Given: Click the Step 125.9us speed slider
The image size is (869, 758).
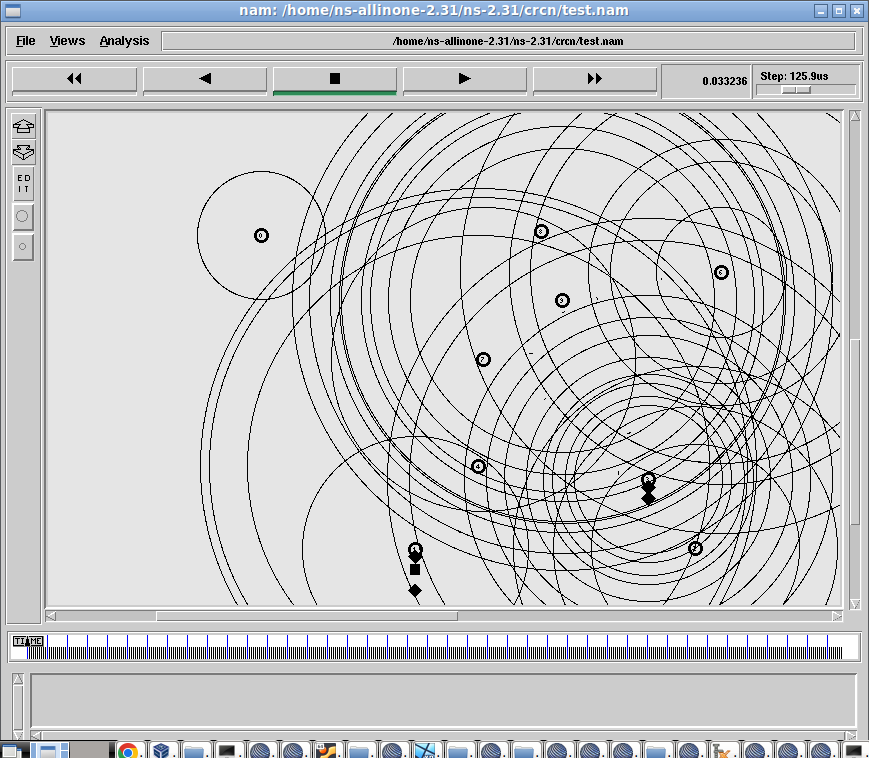Looking at the screenshot, I should pyautogui.click(x=806, y=90).
